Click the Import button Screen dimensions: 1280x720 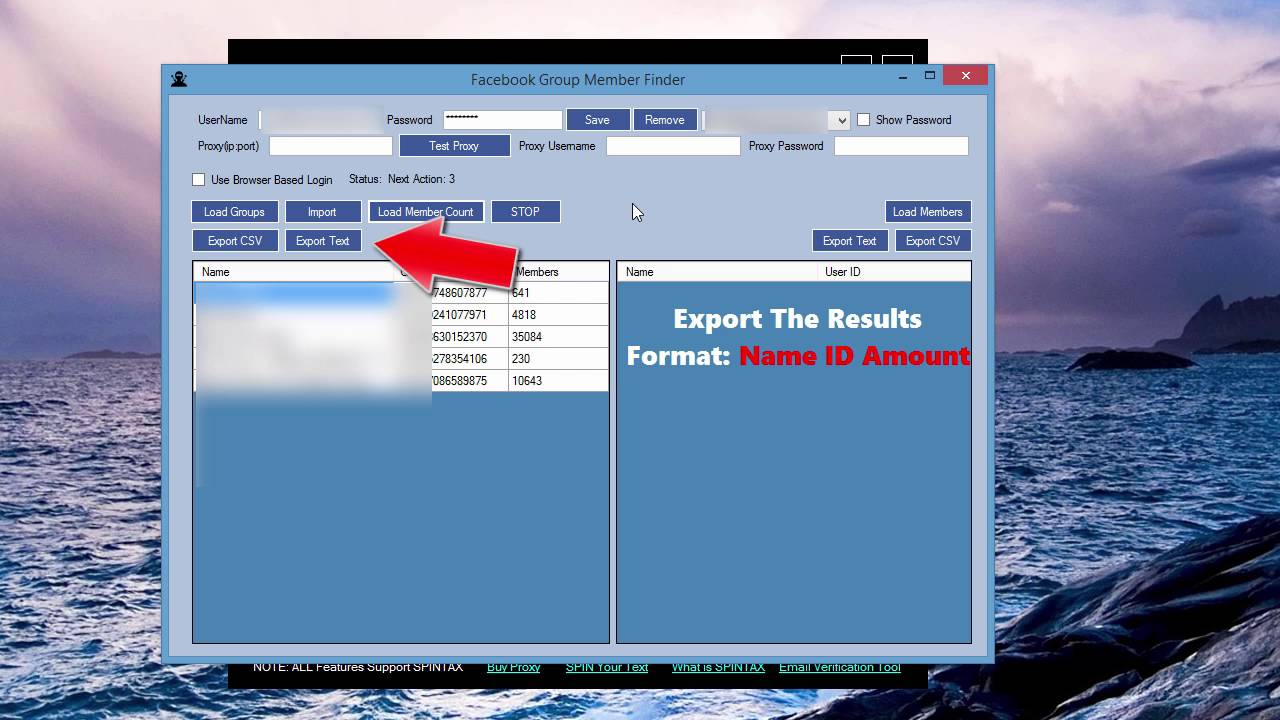pyautogui.click(x=323, y=212)
